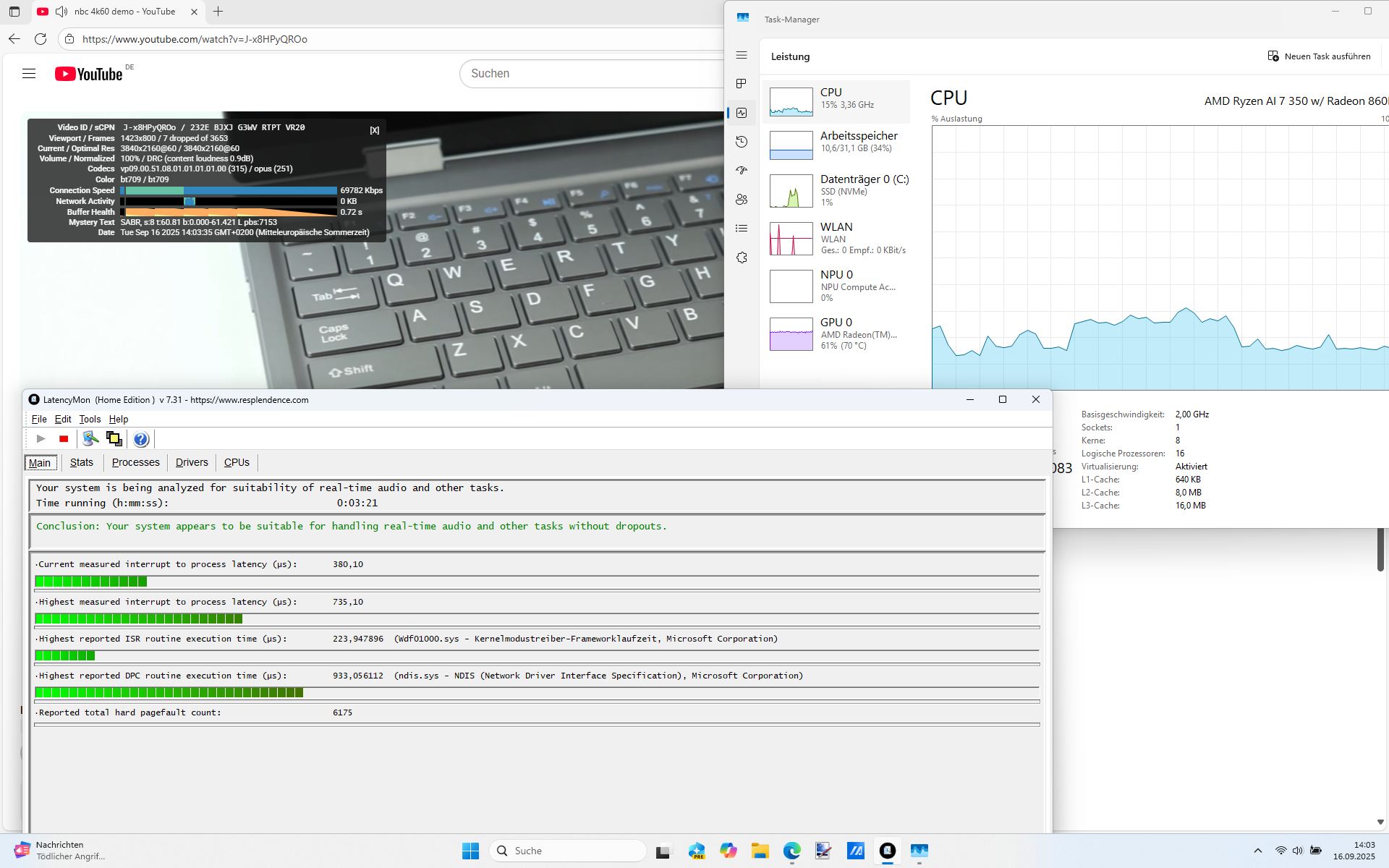Open LatencyMon help question mark icon
The width and height of the screenshot is (1389, 868).
[x=141, y=439]
